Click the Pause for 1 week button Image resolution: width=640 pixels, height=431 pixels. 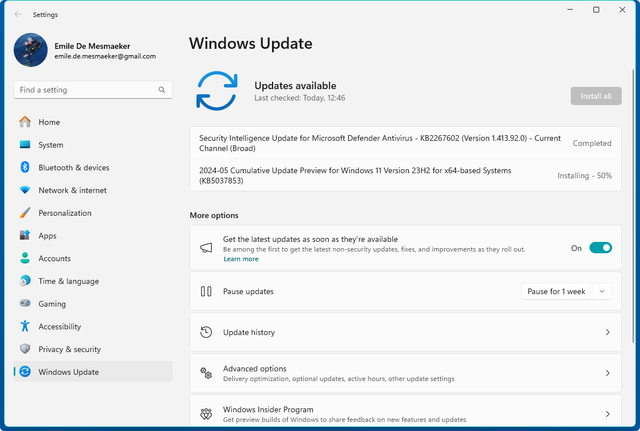(556, 291)
